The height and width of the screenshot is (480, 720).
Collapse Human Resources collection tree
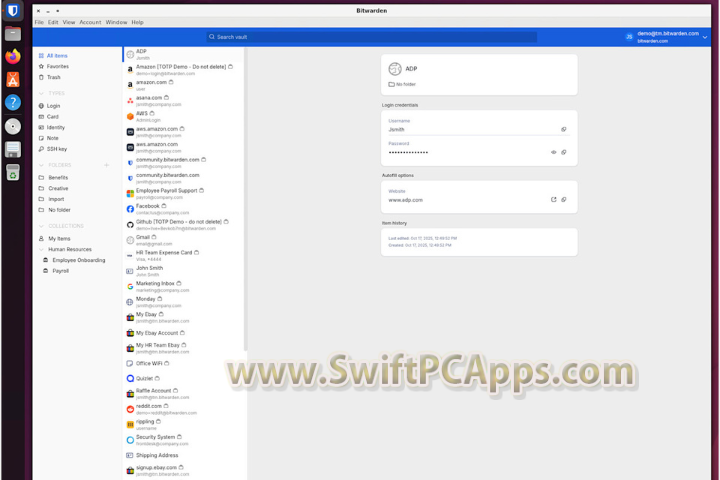point(41,249)
